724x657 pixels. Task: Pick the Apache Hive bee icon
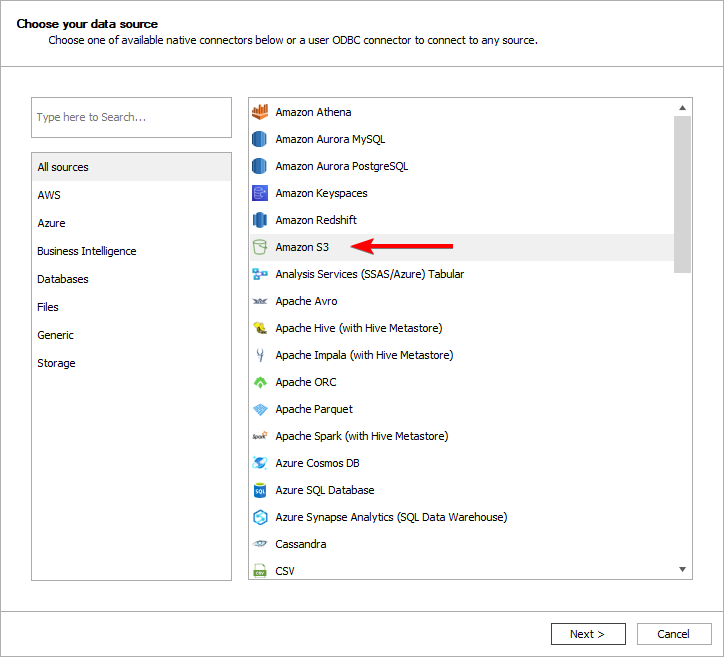coord(260,328)
